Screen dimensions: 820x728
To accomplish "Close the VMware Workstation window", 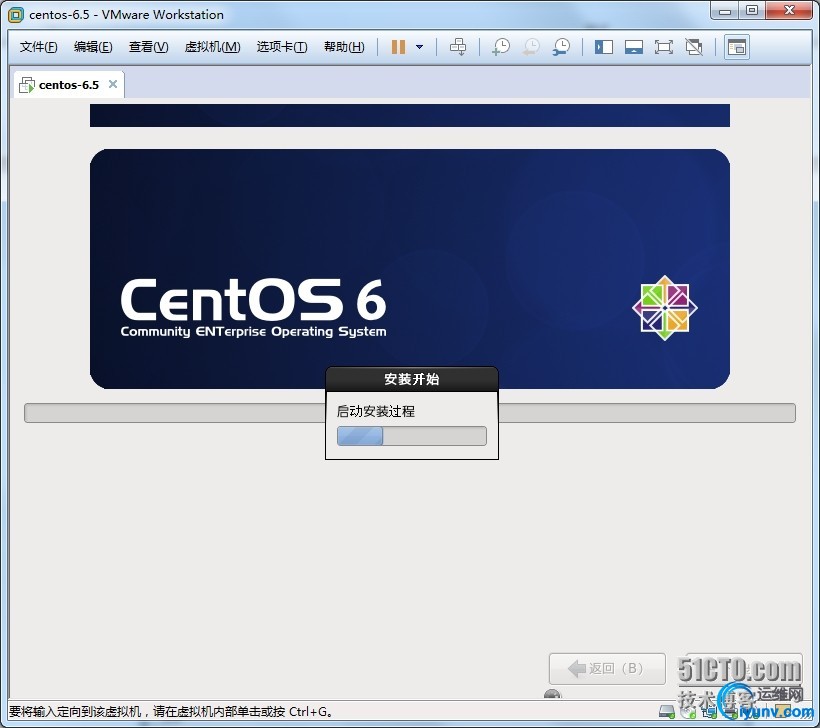I will point(789,10).
